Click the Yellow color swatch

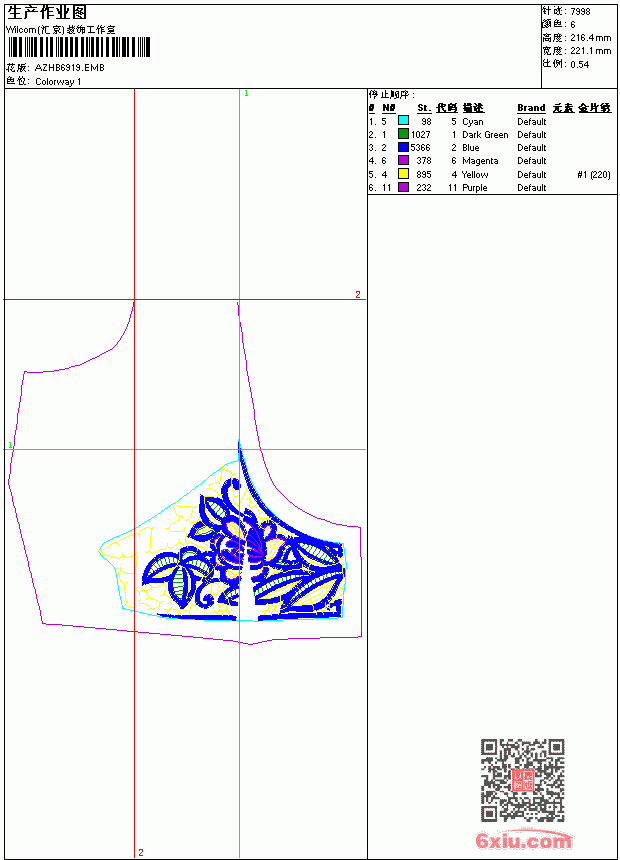coord(403,174)
